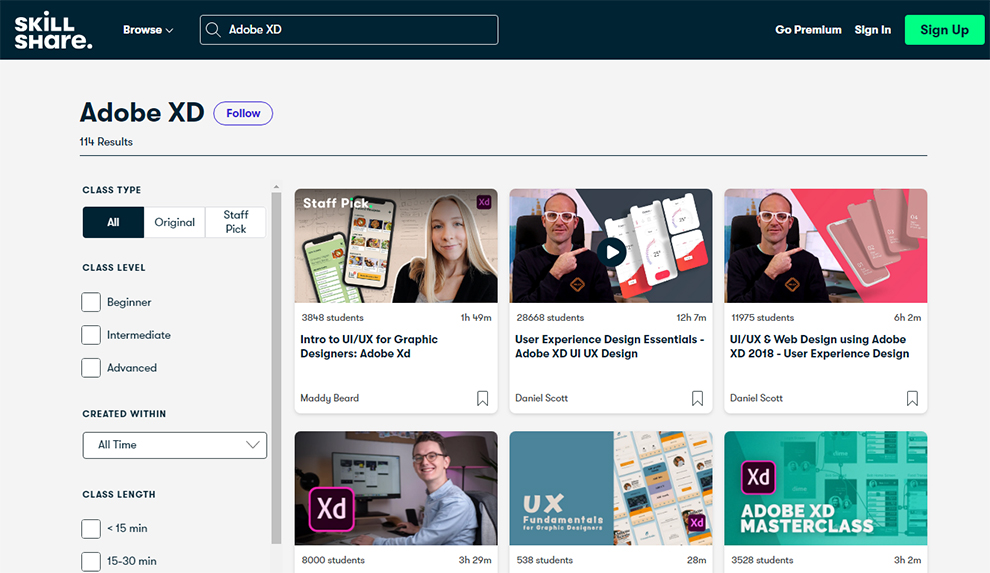The width and height of the screenshot is (990, 573).
Task: Check the < 15 min class length
Action: [91, 529]
